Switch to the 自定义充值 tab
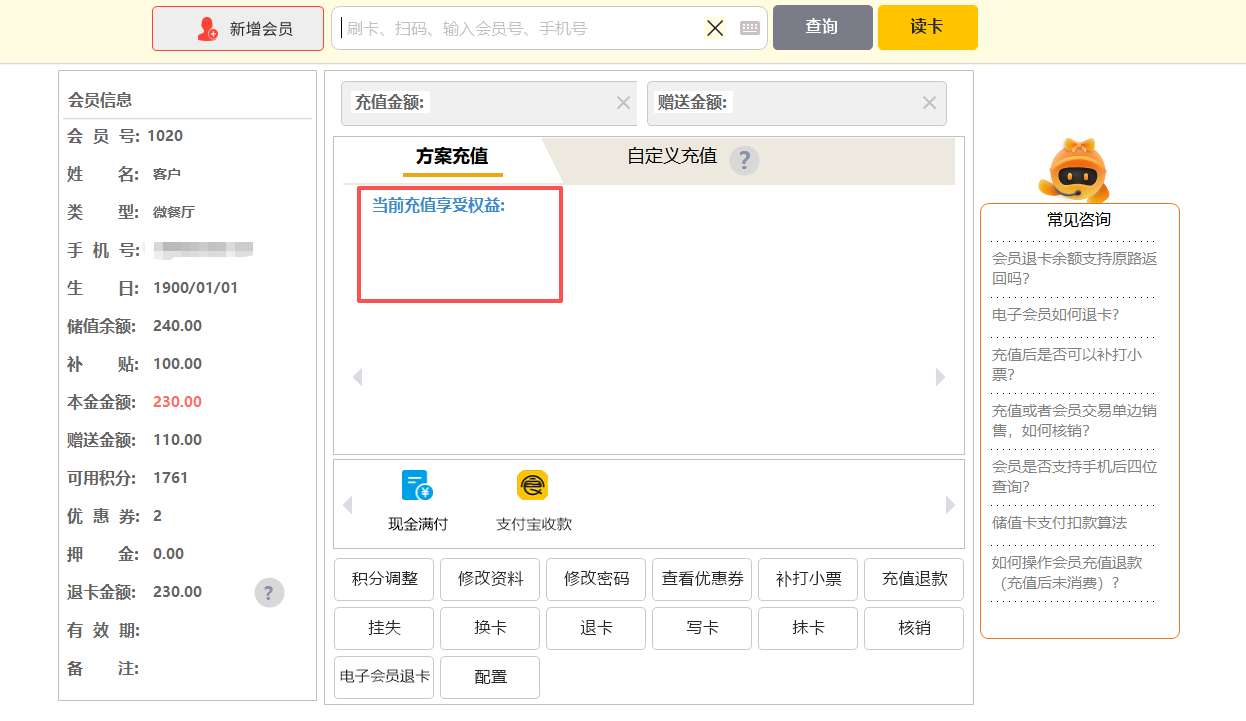Viewport: 1246px width, 721px height. [x=672, y=156]
